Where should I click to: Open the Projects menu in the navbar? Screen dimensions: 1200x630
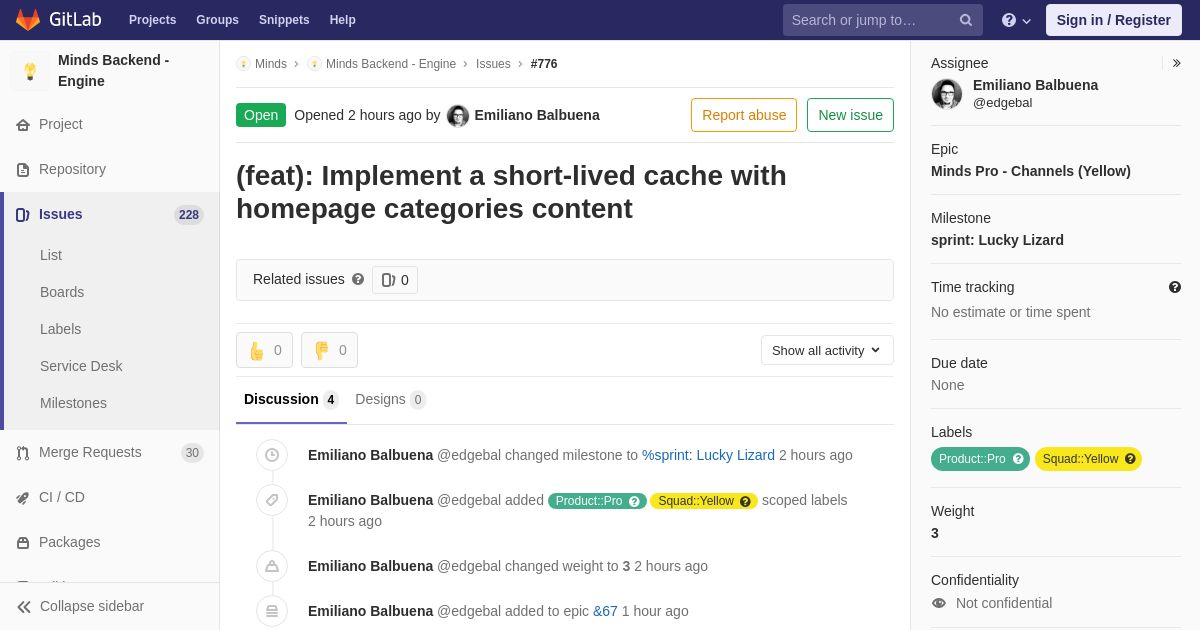(x=152, y=20)
